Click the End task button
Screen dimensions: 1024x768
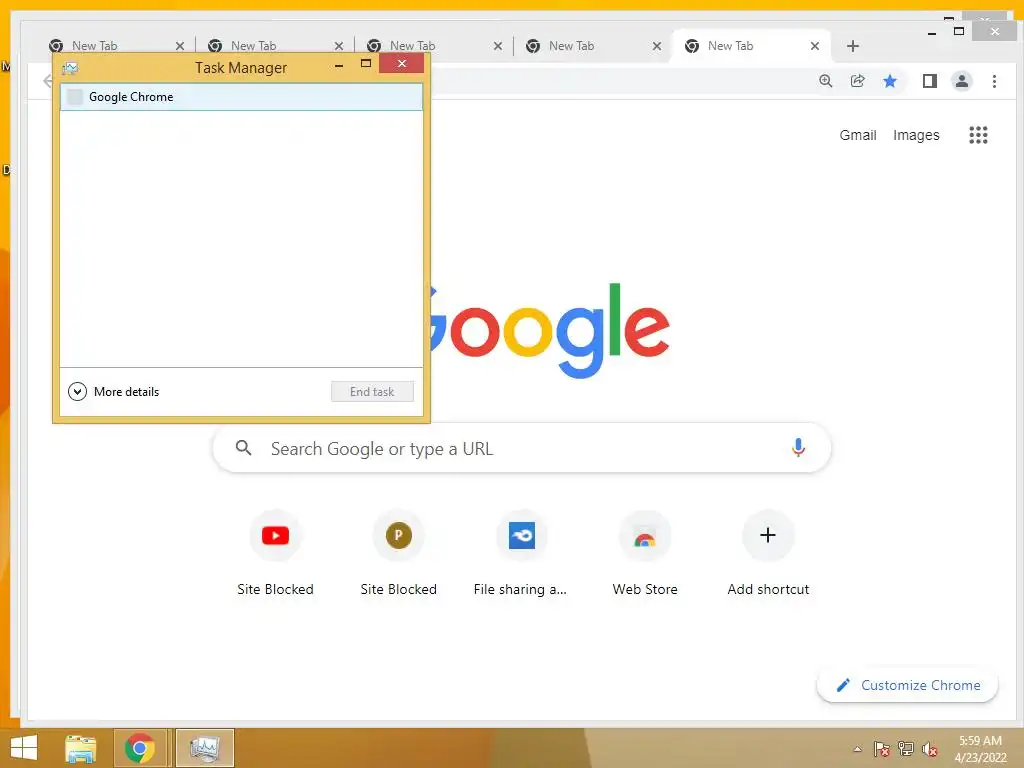[372, 392]
